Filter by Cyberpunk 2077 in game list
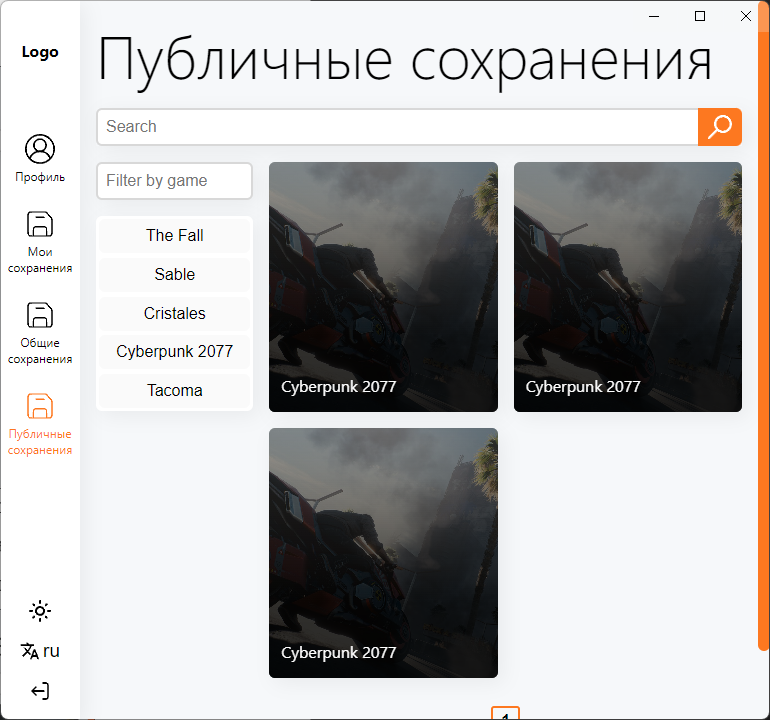 click(x=174, y=351)
